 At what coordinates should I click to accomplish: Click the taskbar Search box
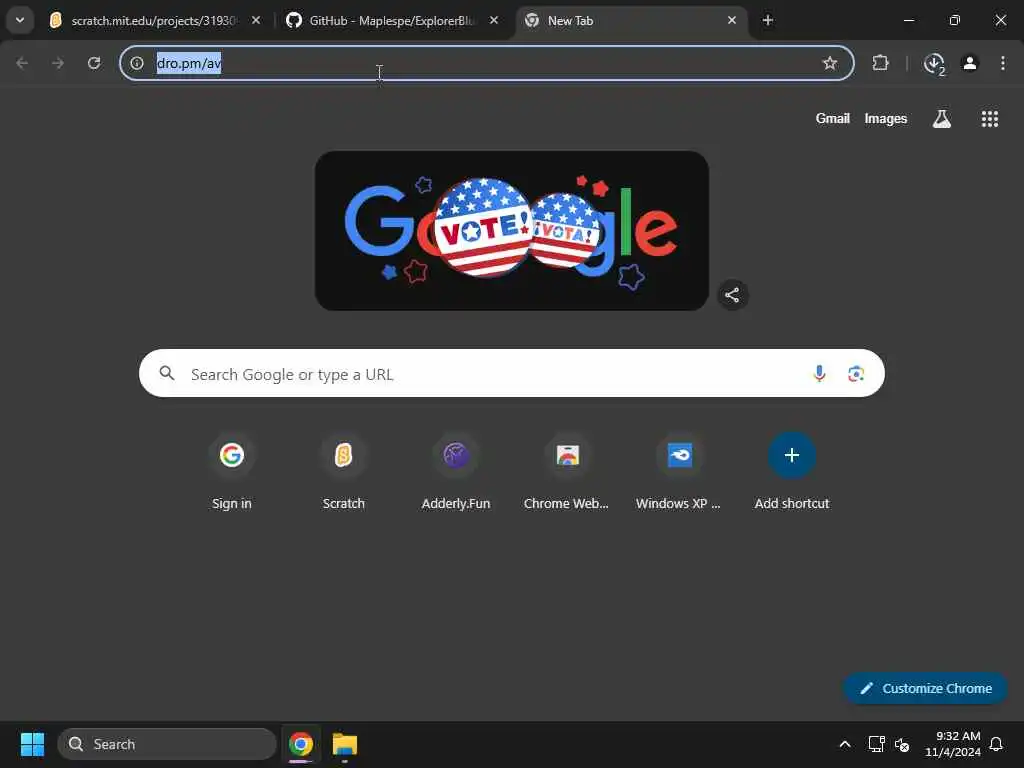click(167, 744)
